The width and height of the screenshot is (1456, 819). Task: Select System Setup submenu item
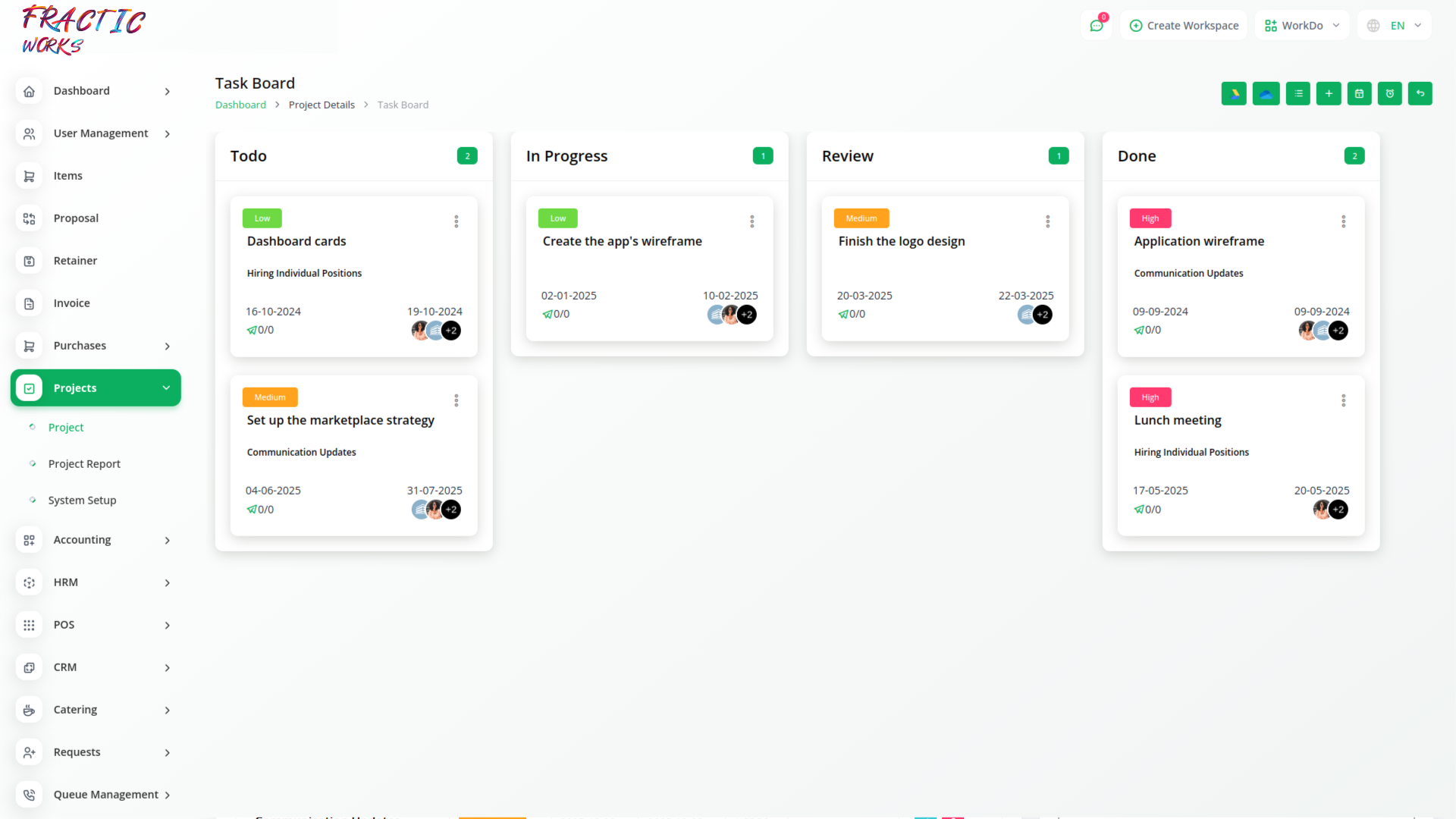click(x=82, y=500)
